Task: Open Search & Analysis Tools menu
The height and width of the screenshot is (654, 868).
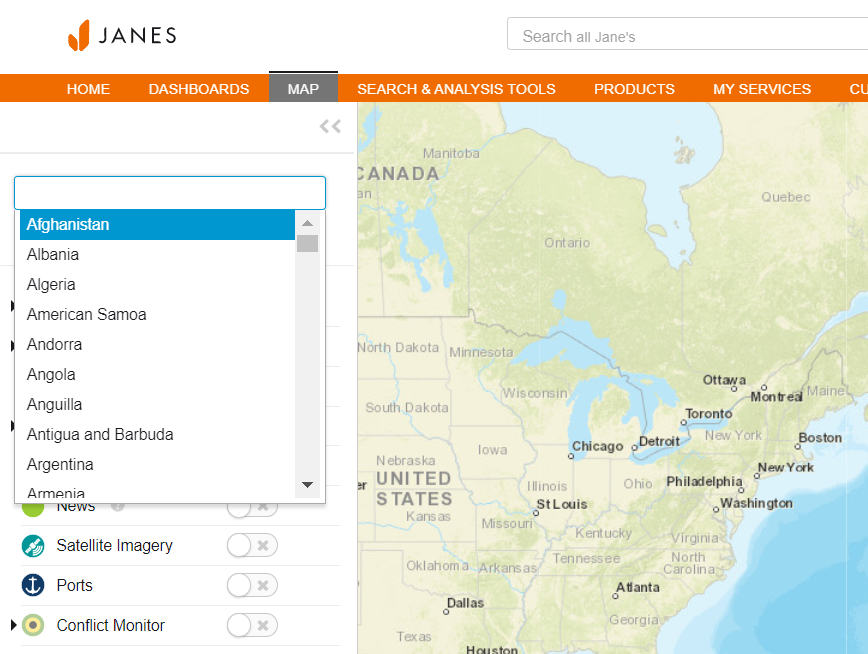Action: click(x=456, y=89)
